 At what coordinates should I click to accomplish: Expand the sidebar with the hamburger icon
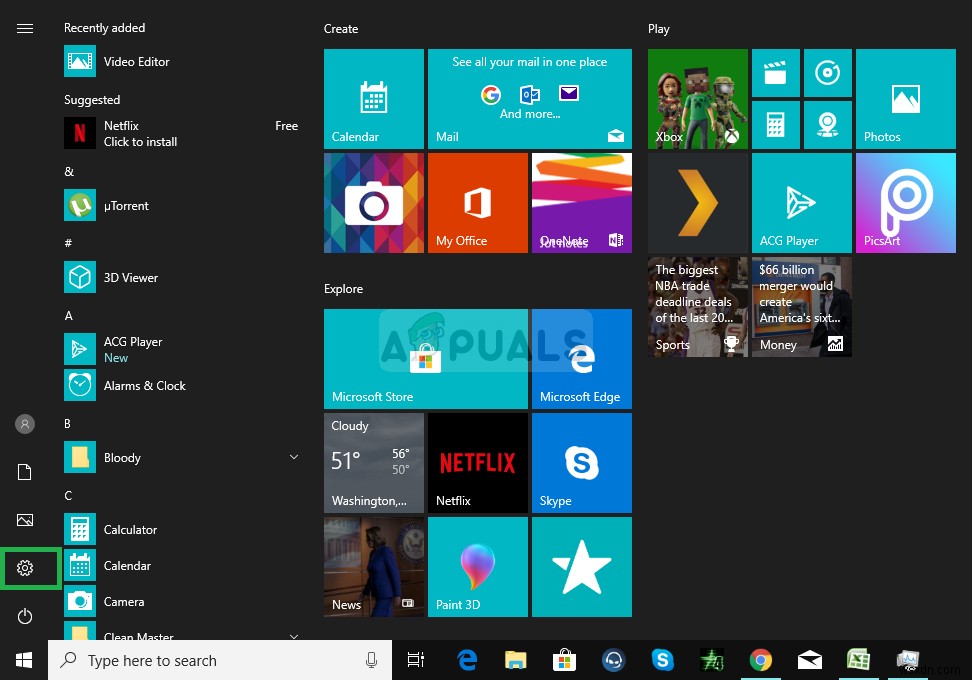tap(25, 28)
